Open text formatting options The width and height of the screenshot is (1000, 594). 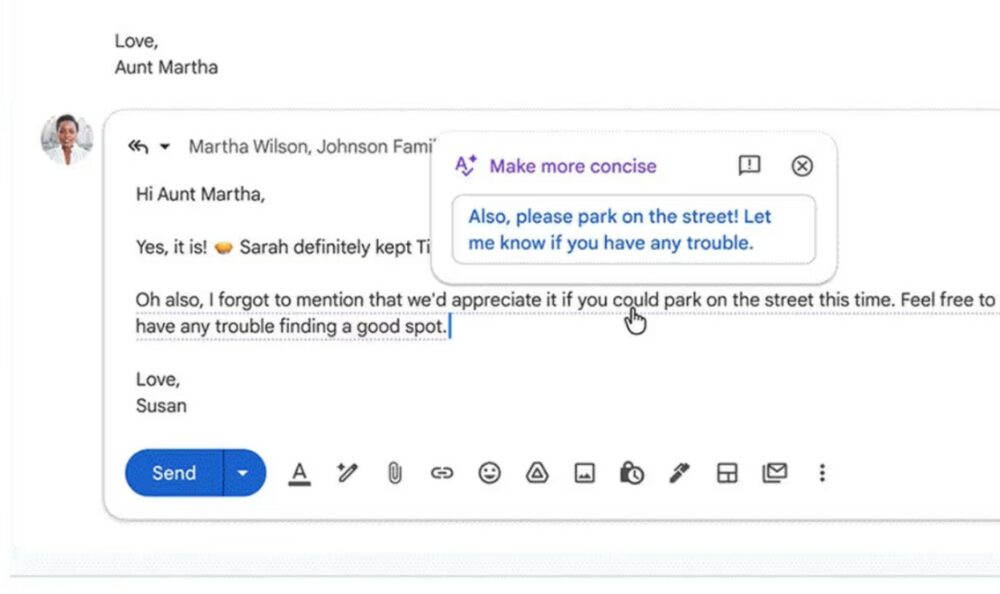299,473
